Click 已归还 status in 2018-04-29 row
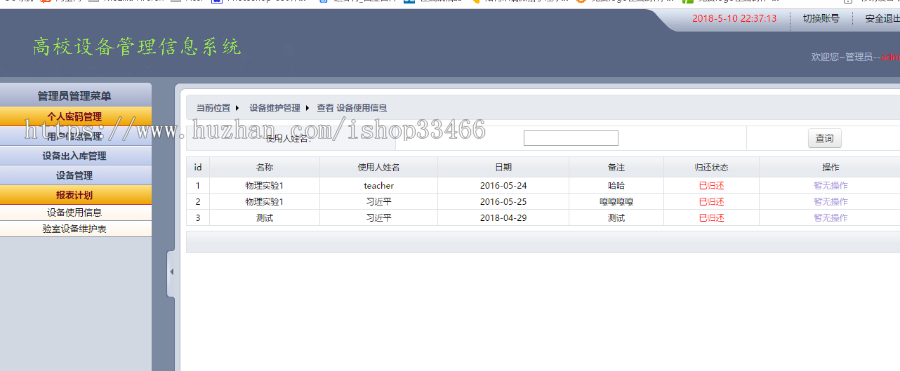Viewport: 900px width, 371px height. (x=711, y=218)
